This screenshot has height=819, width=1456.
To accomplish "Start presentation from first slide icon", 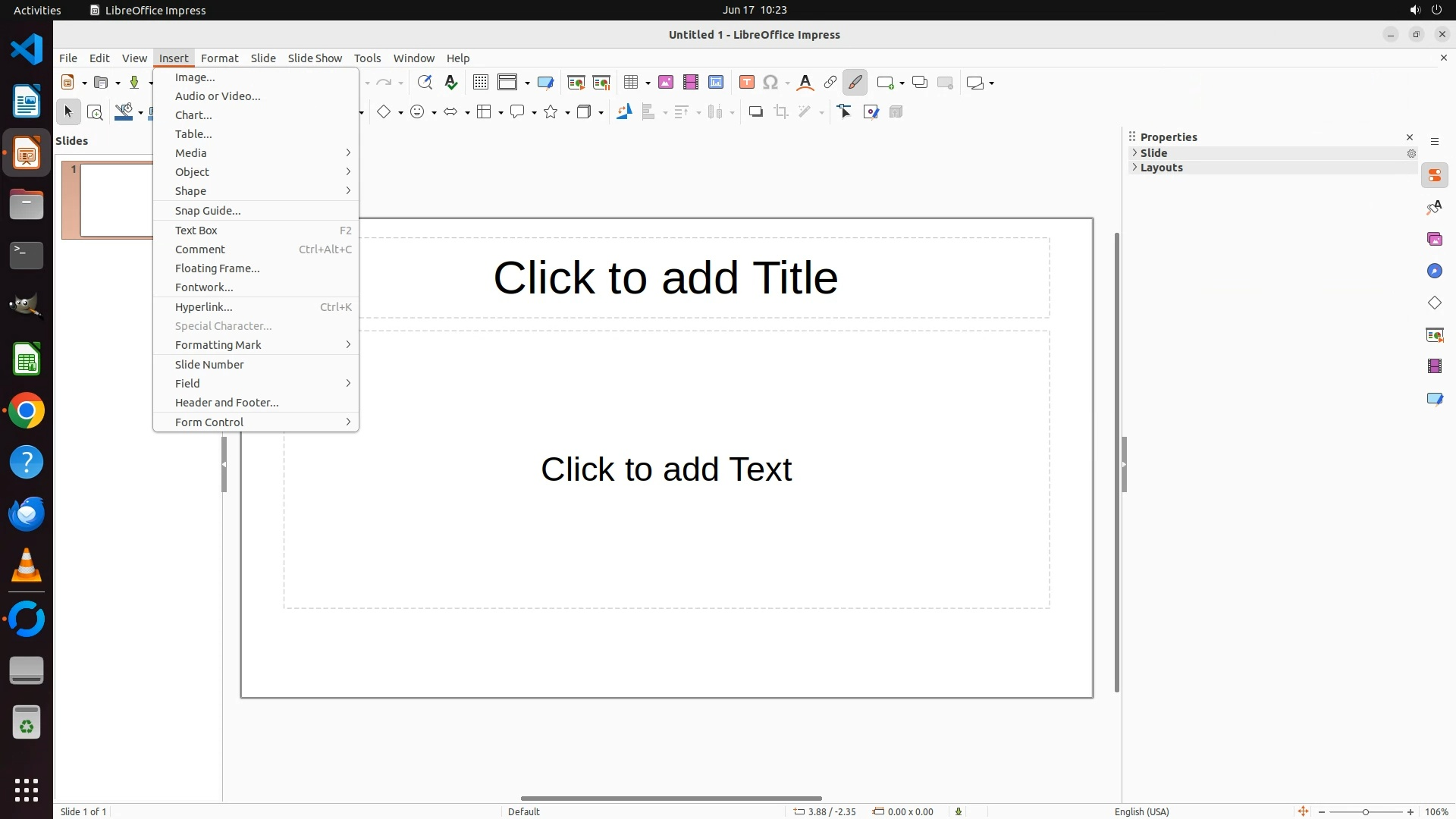I will 576,83.
